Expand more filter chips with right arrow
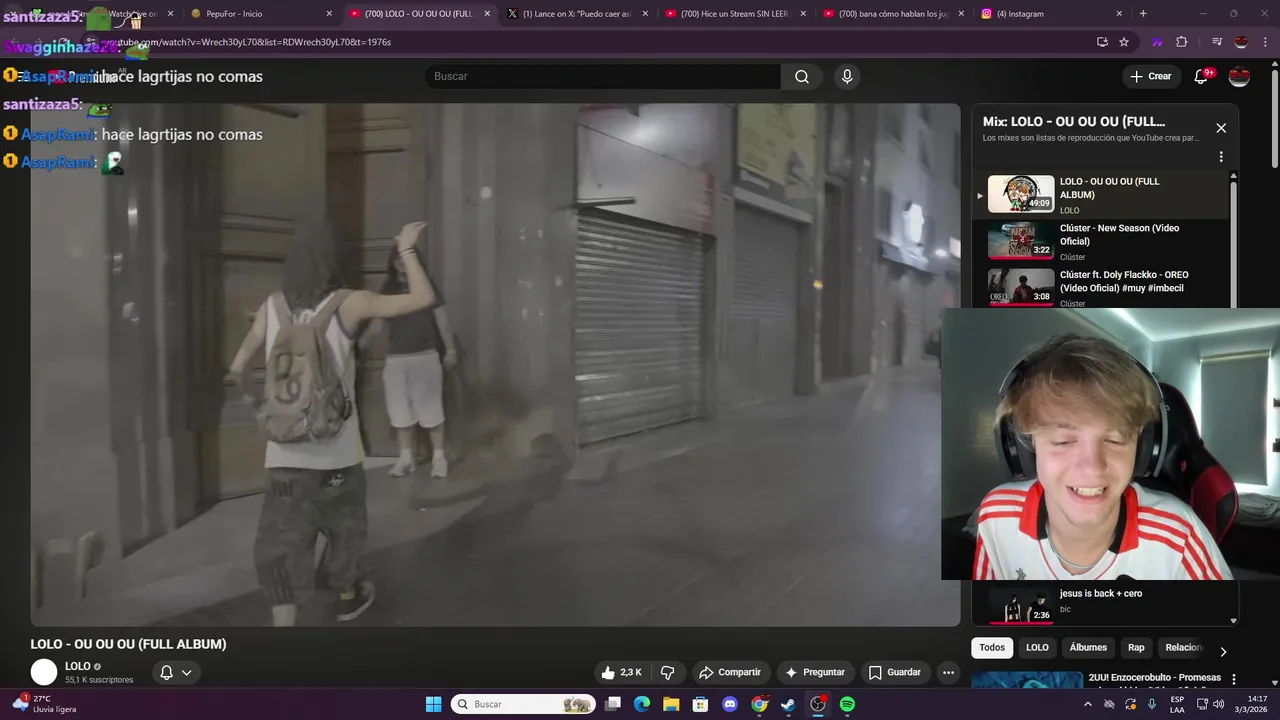 pyautogui.click(x=1223, y=652)
